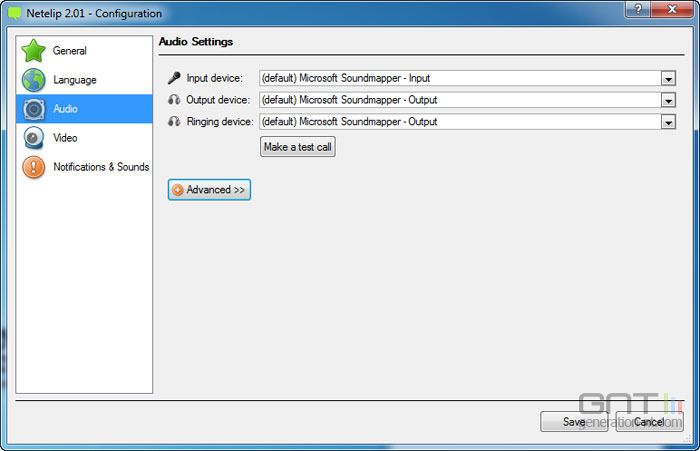Screen dimensions: 700x451
Task: Click the orange exclamation Notifications icon
Action: pyautogui.click(x=33, y=167)
